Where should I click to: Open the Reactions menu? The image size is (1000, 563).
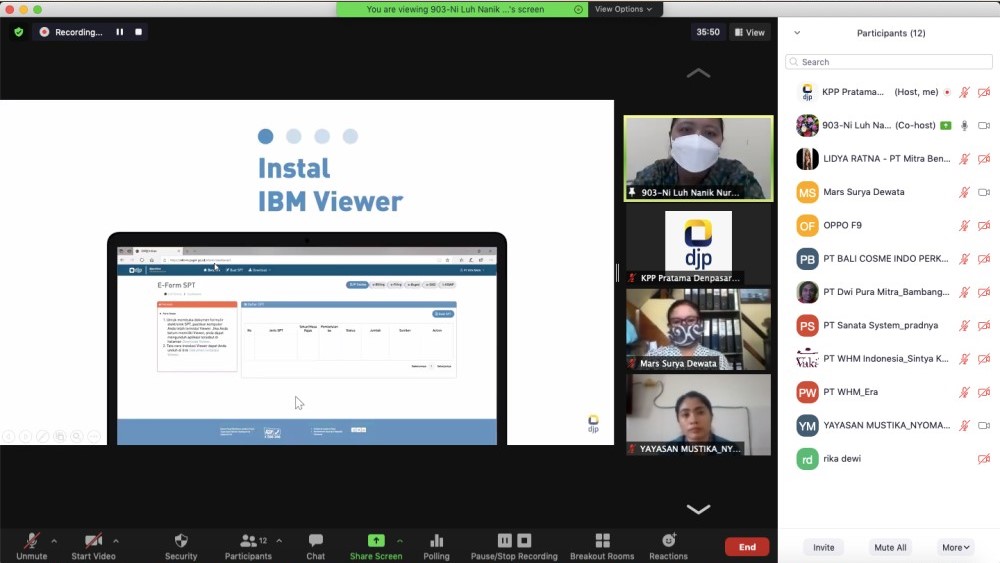[x=668, y=541]
